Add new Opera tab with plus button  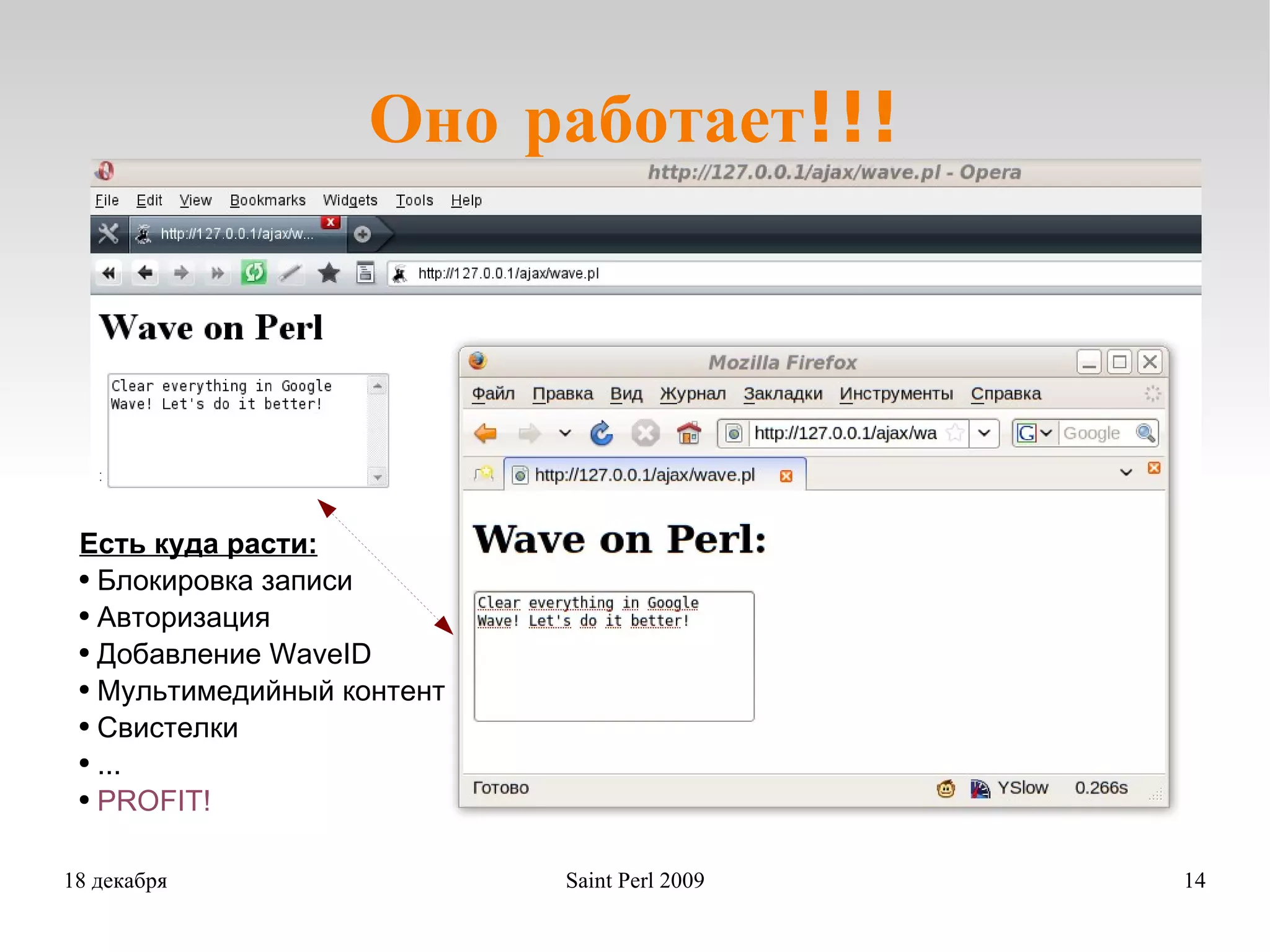click(362, 234)
